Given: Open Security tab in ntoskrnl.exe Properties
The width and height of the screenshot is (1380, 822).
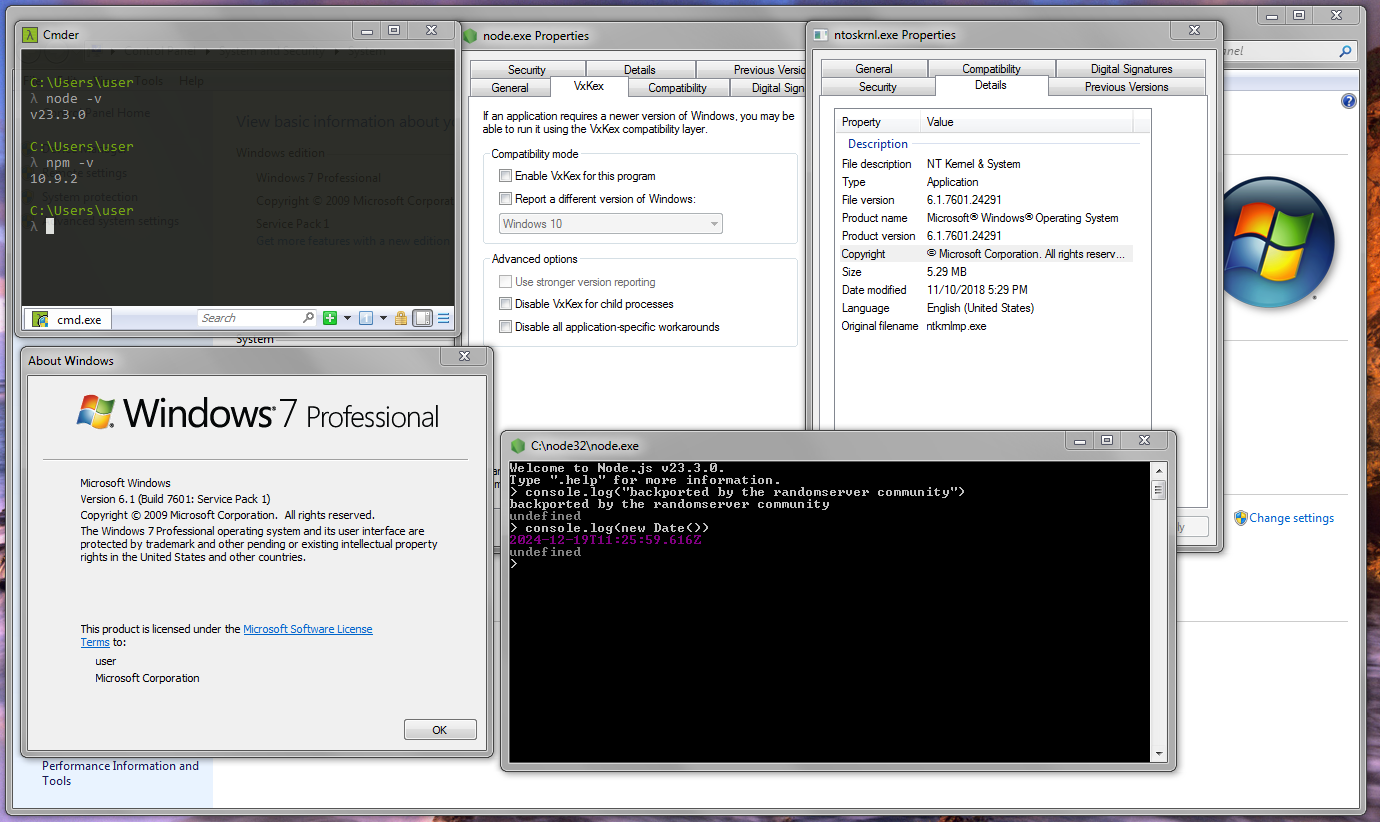Looking at the screenshot, I should pyautogui.click(x=878, y=87).
